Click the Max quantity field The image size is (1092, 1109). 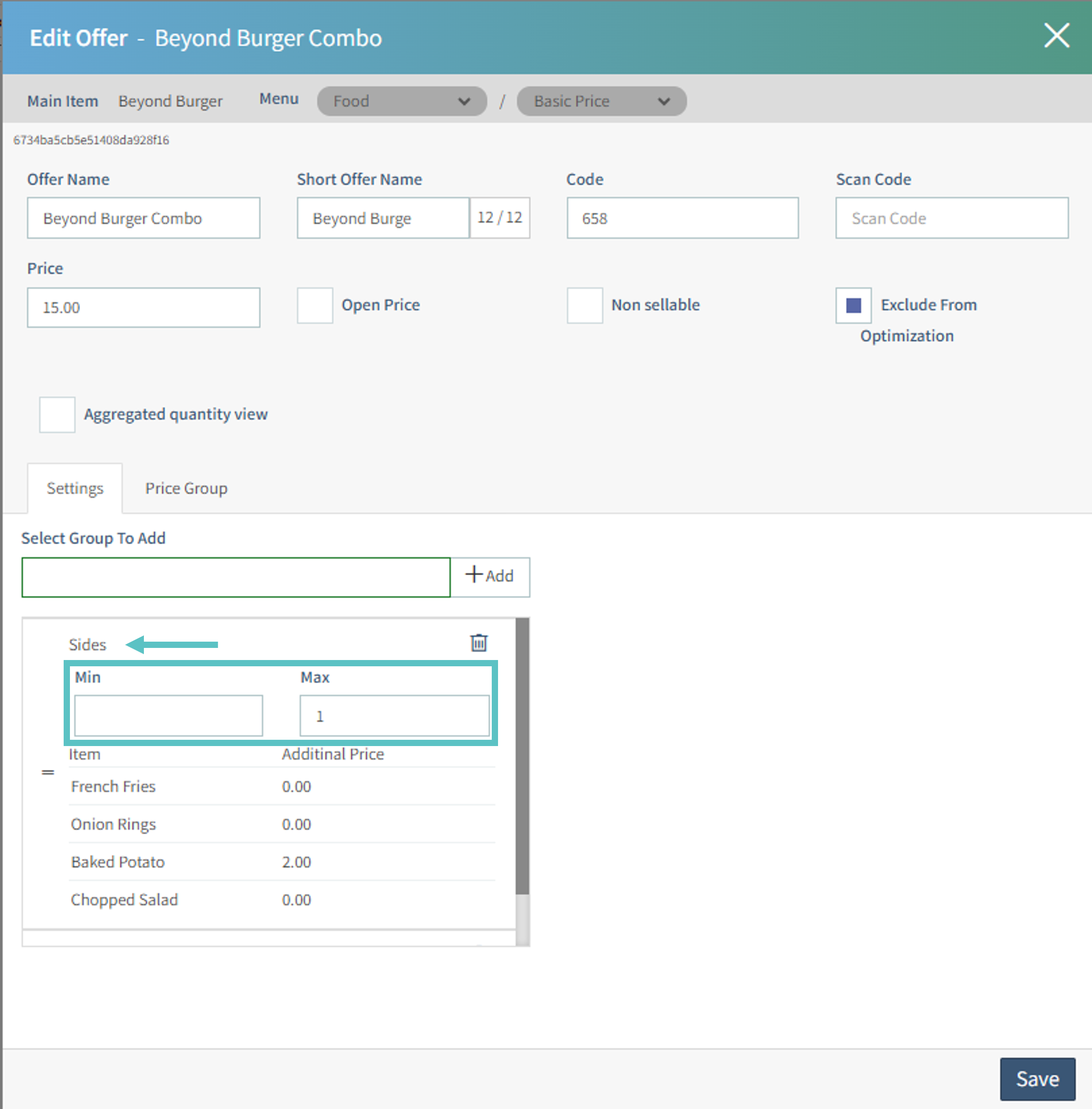point(394,715)
